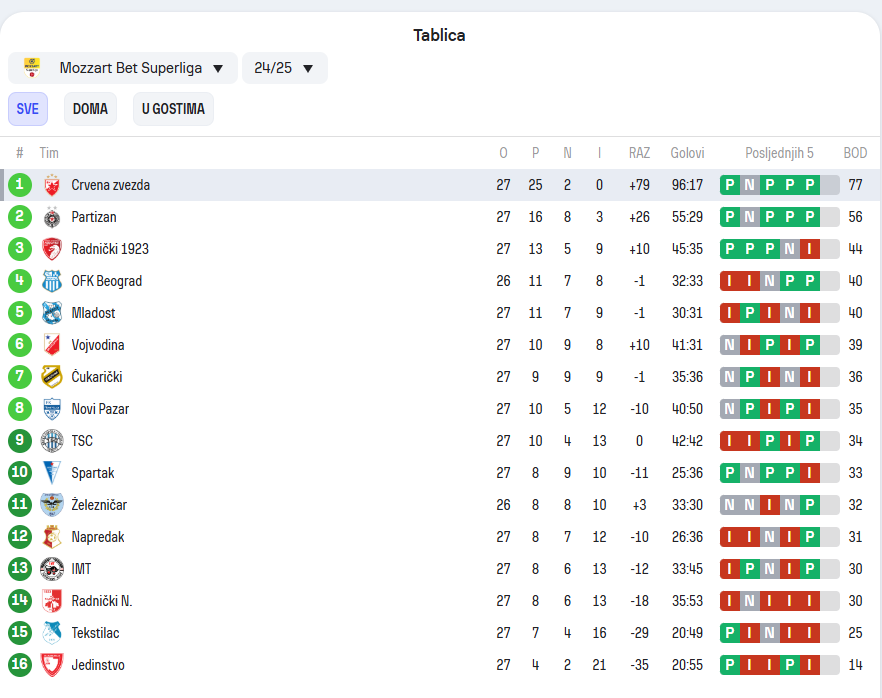Viewport: 882px width, 698px height.
Task: Open the Novi Pazar team link
Action: pyautogui.click(x=100, y=409)
